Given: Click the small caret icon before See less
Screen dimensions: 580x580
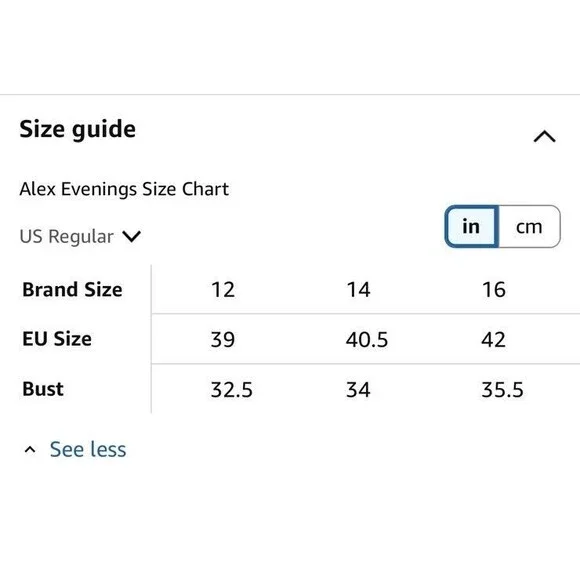Looking at the screenshot, I should [x=30, y=449].
